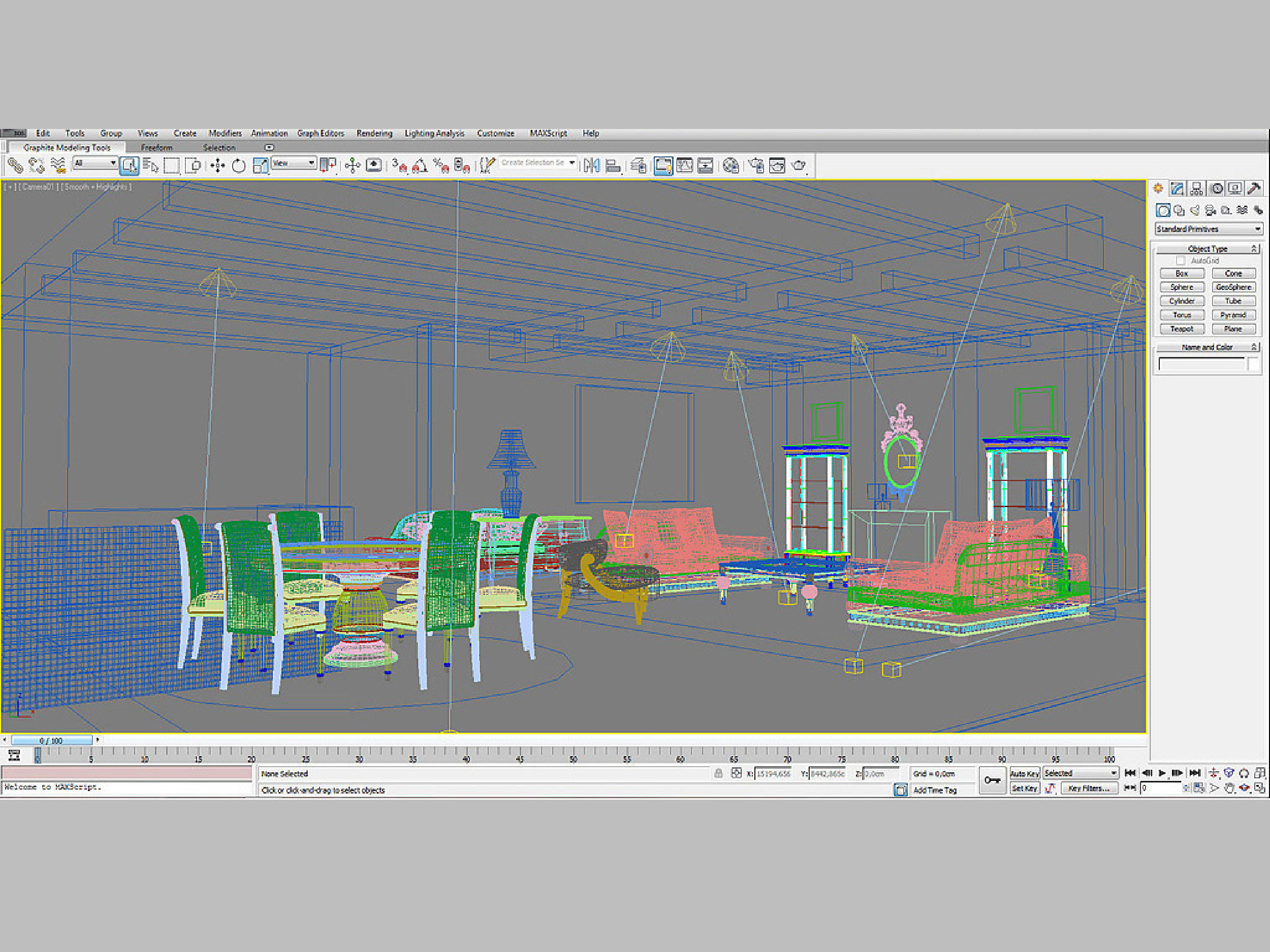
Task: Activate the Select and Rotate tool
Action: (x=238, y=166)
